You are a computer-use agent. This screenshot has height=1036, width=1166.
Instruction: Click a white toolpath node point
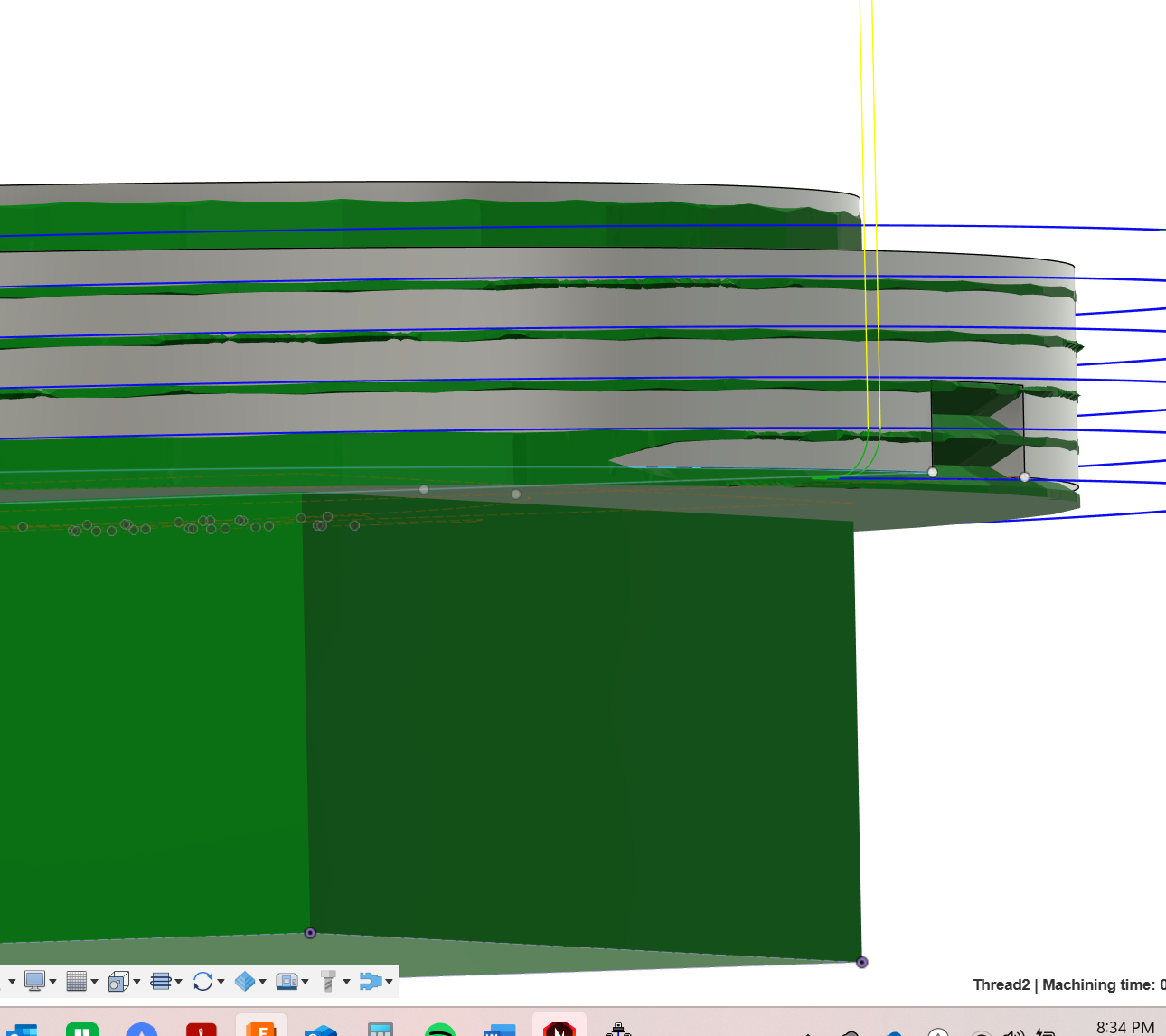click(x=934, y=471)
